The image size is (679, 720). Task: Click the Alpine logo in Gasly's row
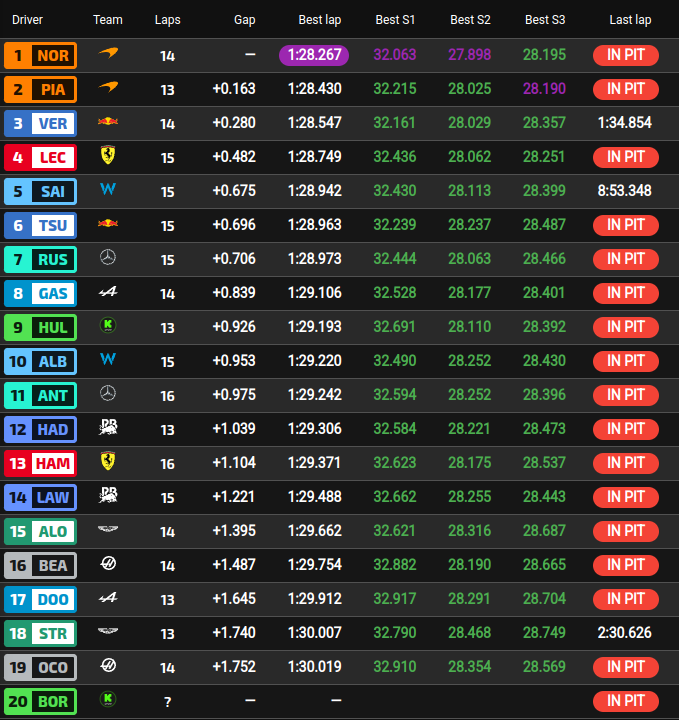coord(108,292)
